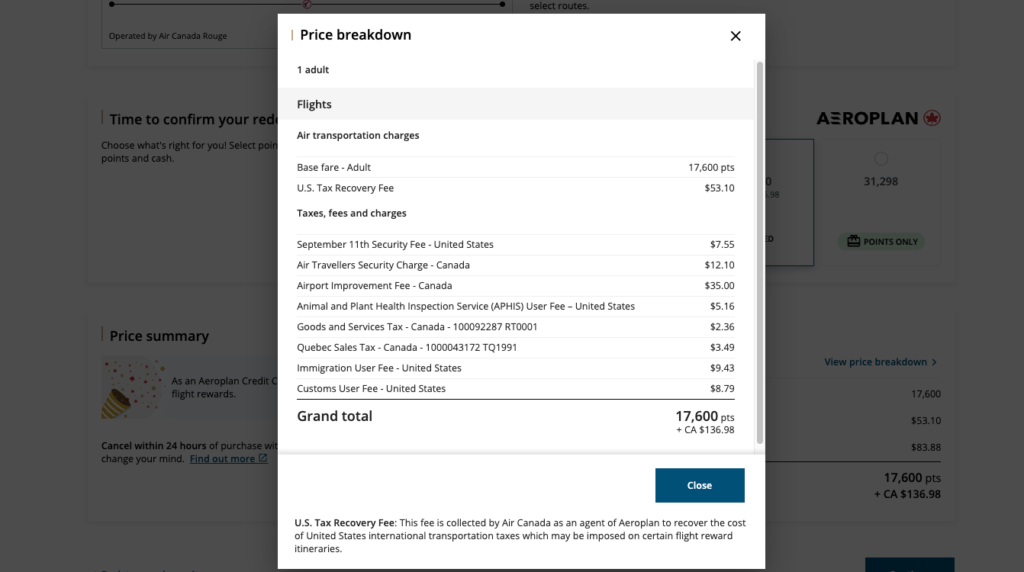
Task: Click the Base fare - Adult row
Action: (x=515, y=167)
